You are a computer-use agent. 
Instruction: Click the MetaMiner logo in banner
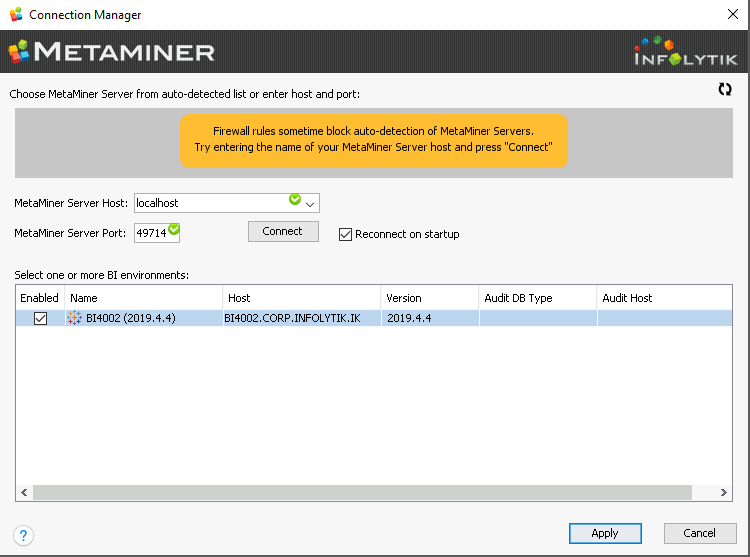coord(112,52)
